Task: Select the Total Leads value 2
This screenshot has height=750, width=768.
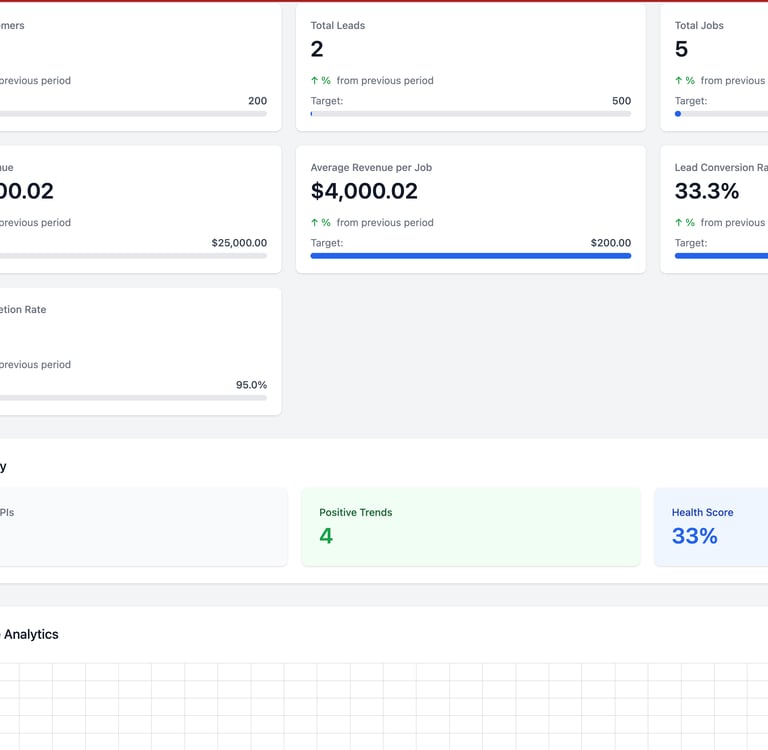Action: [317, 49]
